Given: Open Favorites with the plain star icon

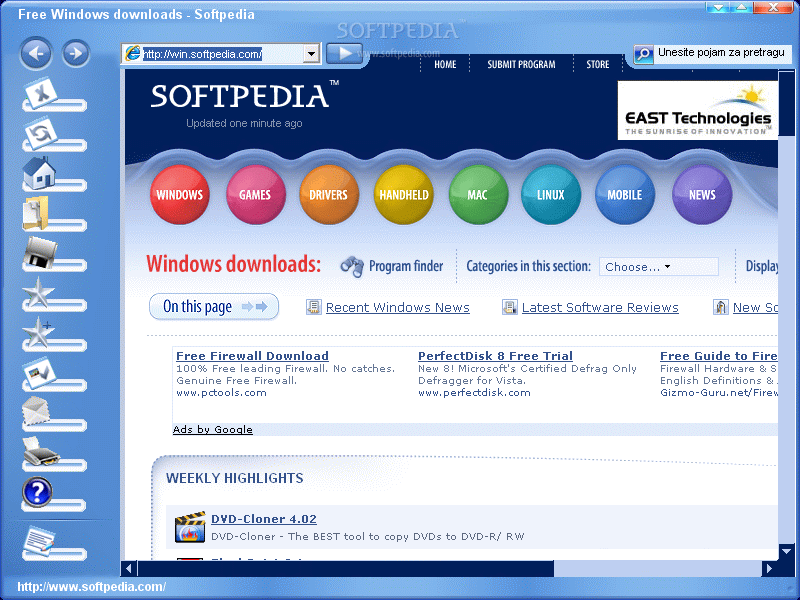Looking at the screenshot, I should click(38, 292).
